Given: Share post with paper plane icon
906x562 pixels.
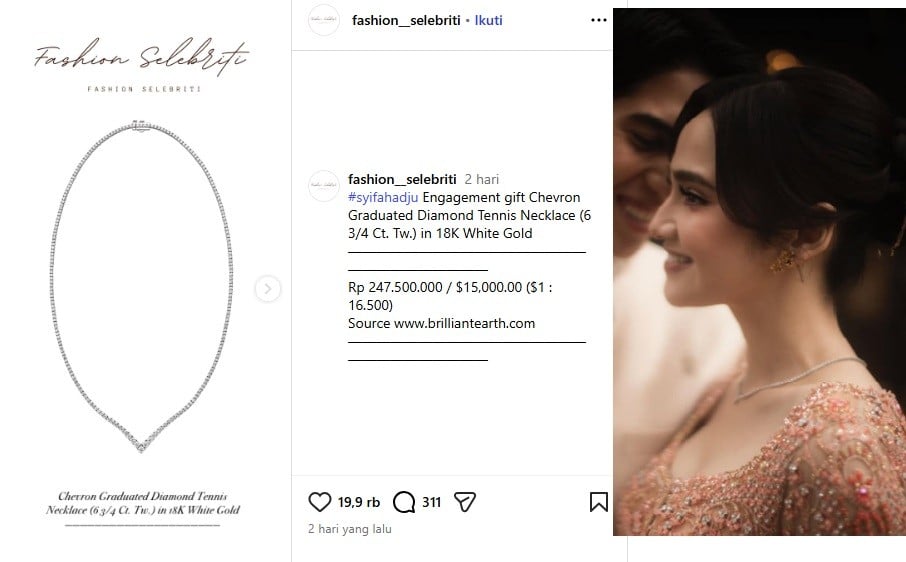Looking at the screenshot, I should tap(465, 502).
